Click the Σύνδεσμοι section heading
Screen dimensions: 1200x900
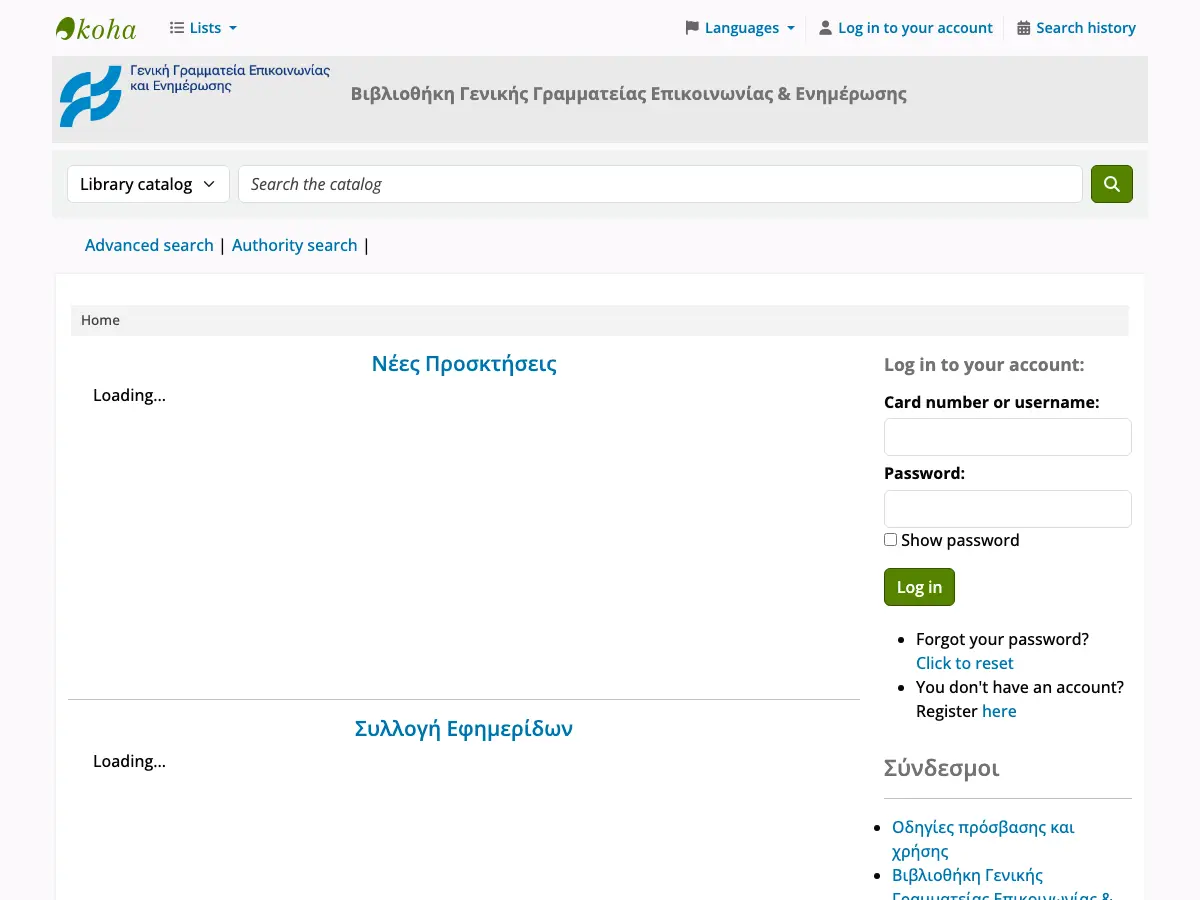942,768
